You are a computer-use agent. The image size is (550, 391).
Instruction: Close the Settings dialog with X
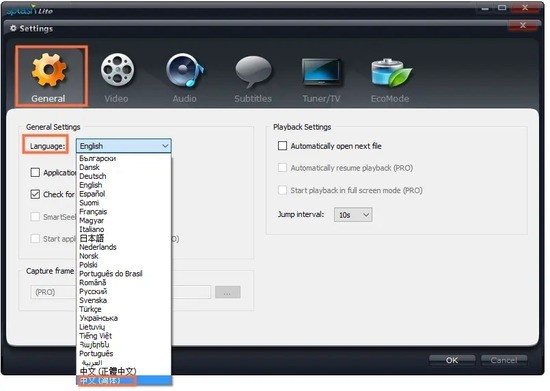pos(523,26)
